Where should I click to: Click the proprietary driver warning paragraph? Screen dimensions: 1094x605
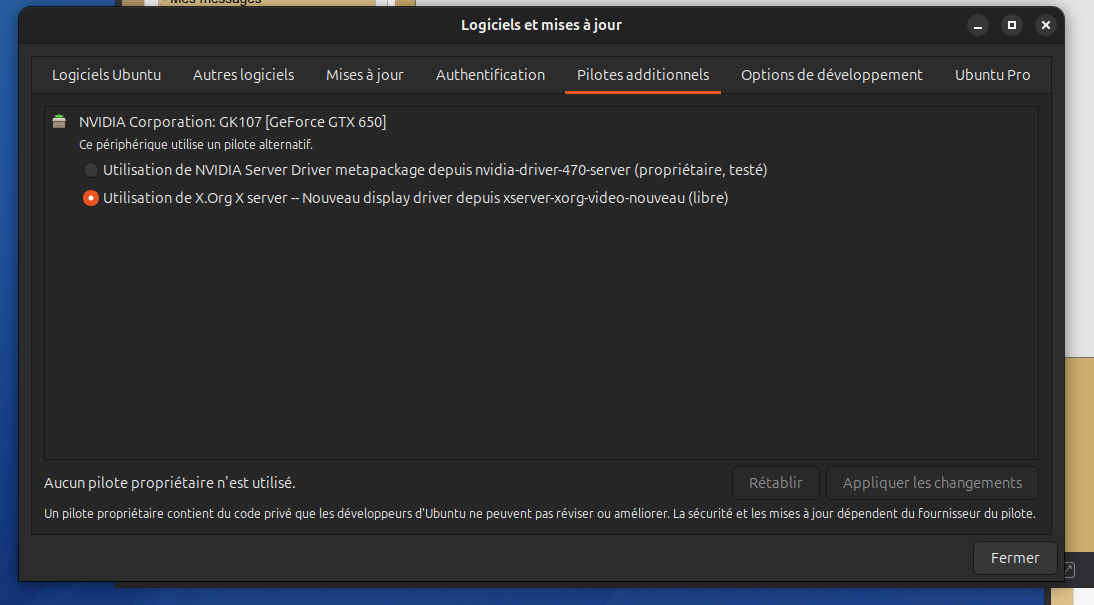pyautogui.click(x=539, y=514)
